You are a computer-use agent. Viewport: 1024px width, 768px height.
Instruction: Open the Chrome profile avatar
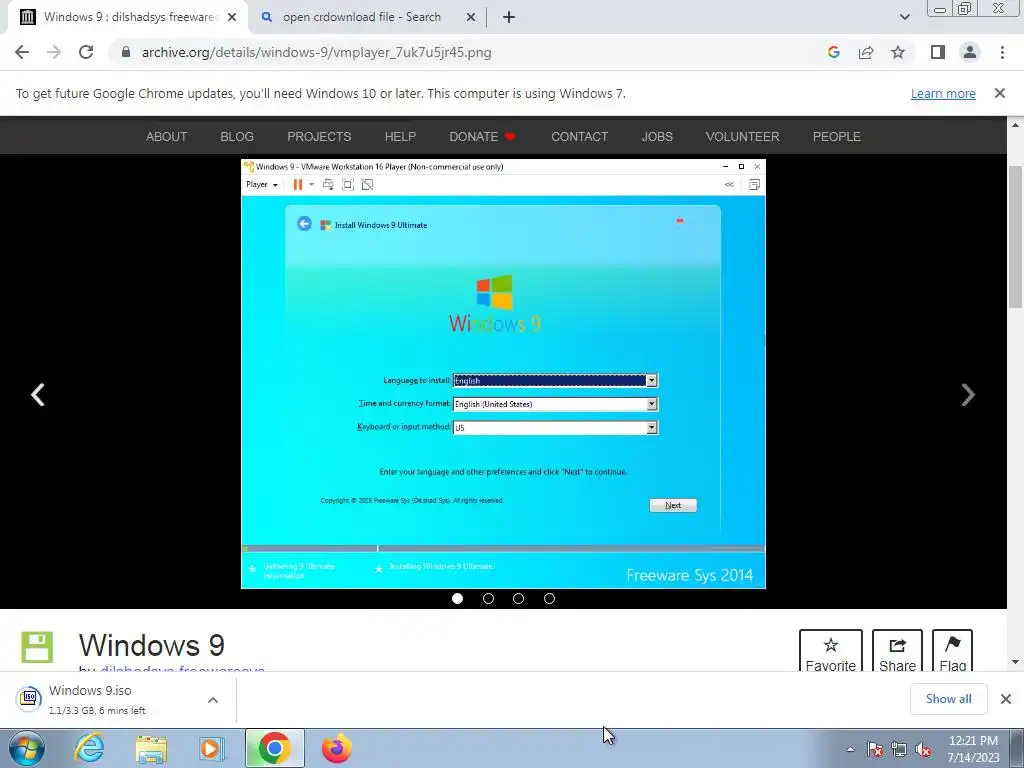970,52
